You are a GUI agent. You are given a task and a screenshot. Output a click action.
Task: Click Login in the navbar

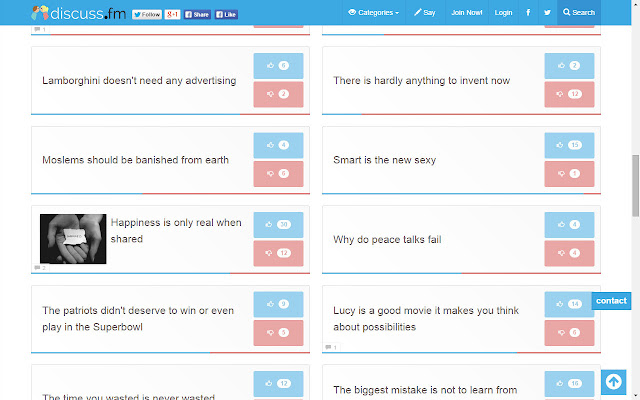503,13
